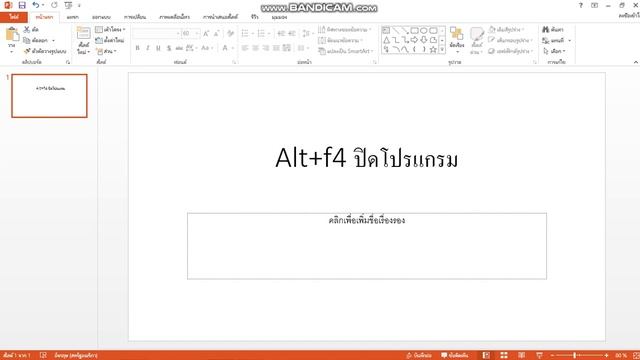The width and height of the screenshot is (640, 360).
Task: Click the Copy icon in clipboard group
Action: click(27, 40)
